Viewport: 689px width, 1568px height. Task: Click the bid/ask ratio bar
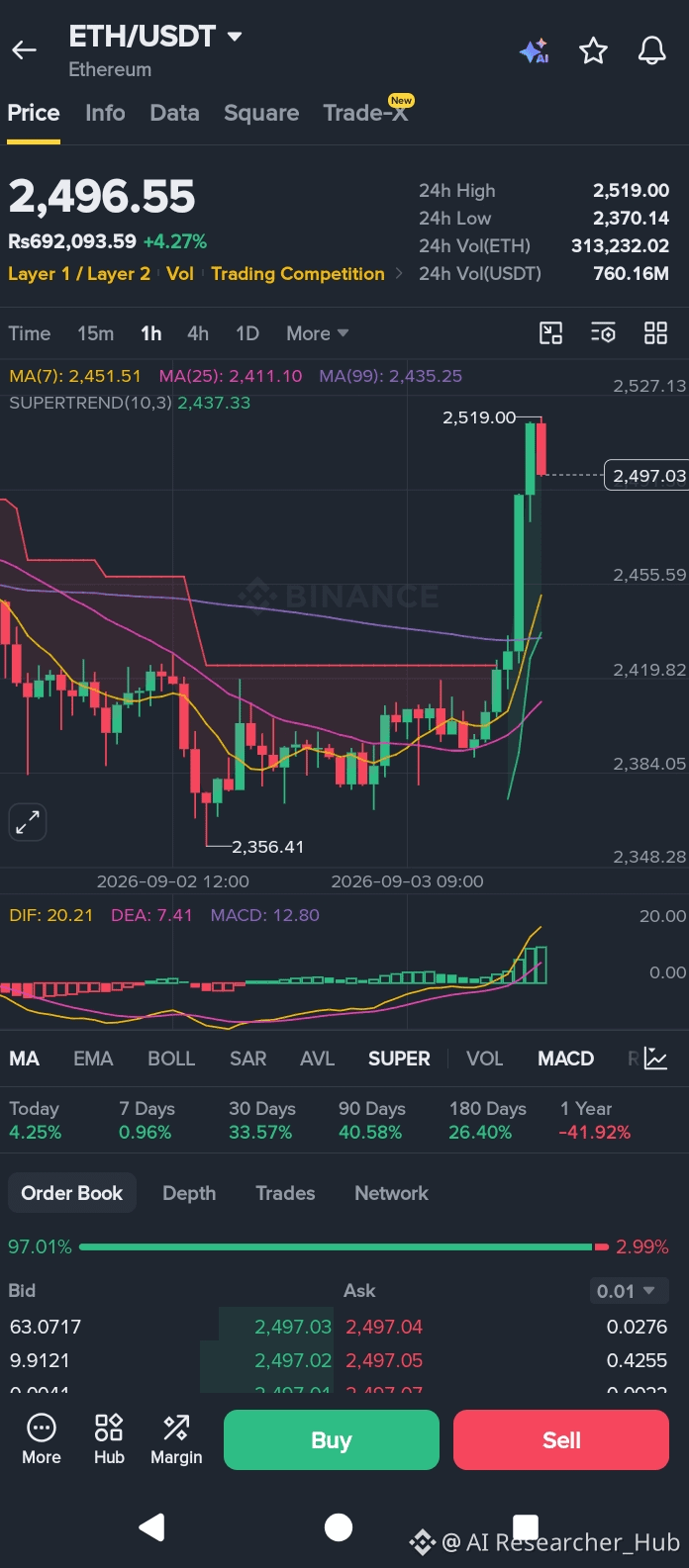pos(344,1246)
